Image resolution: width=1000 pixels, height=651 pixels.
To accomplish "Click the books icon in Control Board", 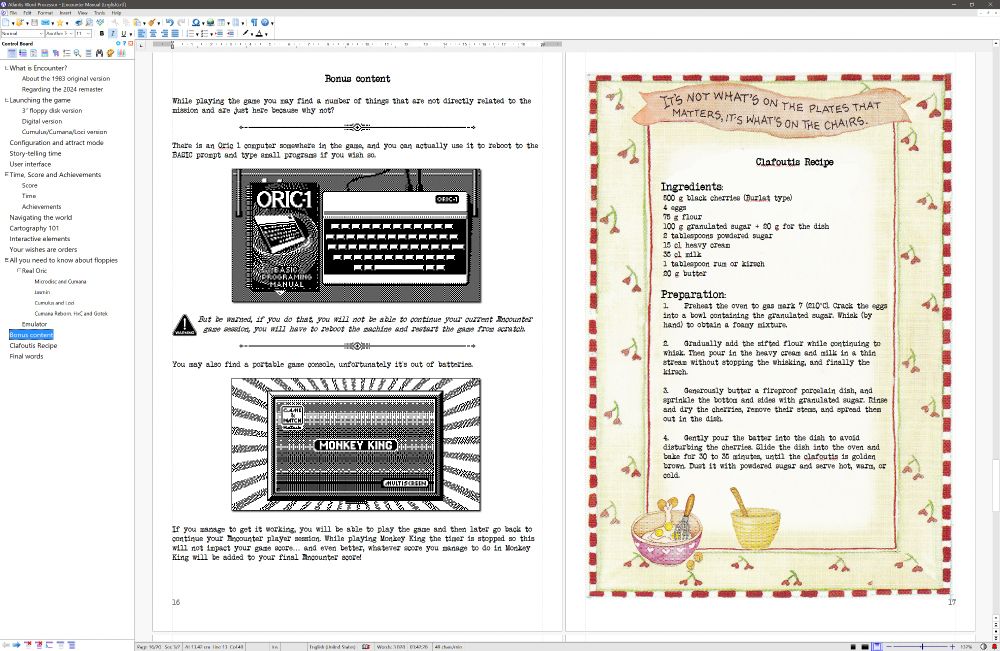I will pos(121,54).
